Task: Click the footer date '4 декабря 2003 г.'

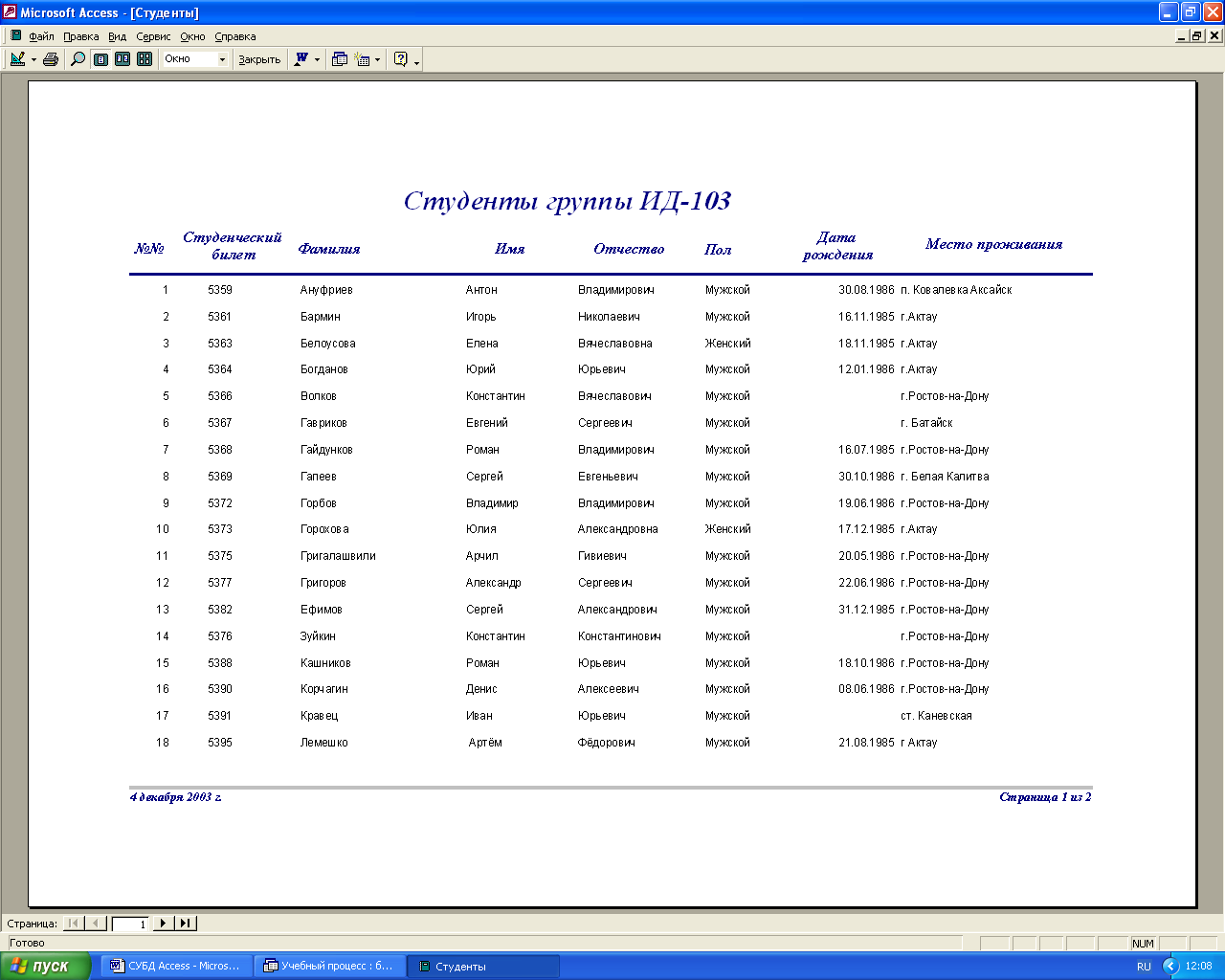Action: point(176,797)
